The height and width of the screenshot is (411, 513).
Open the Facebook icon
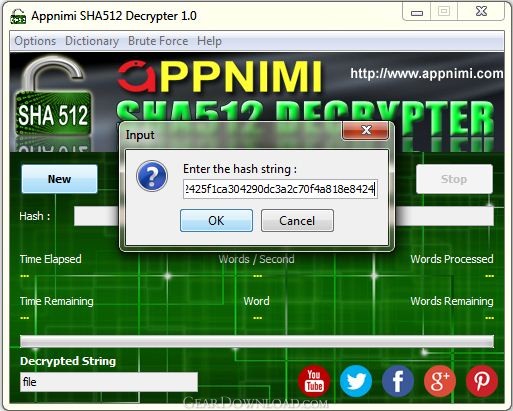pos(398,381)
